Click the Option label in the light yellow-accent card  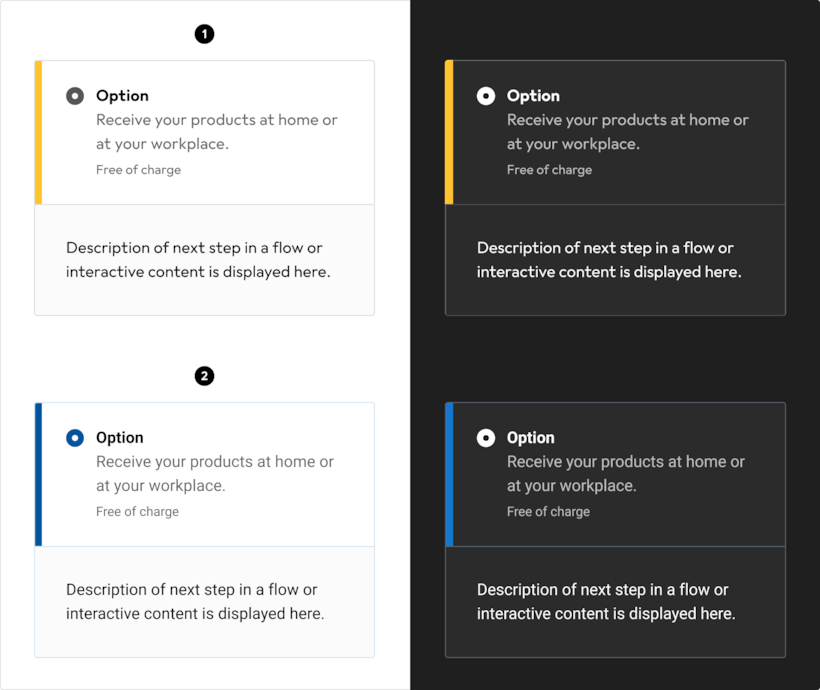click(122, 96)
